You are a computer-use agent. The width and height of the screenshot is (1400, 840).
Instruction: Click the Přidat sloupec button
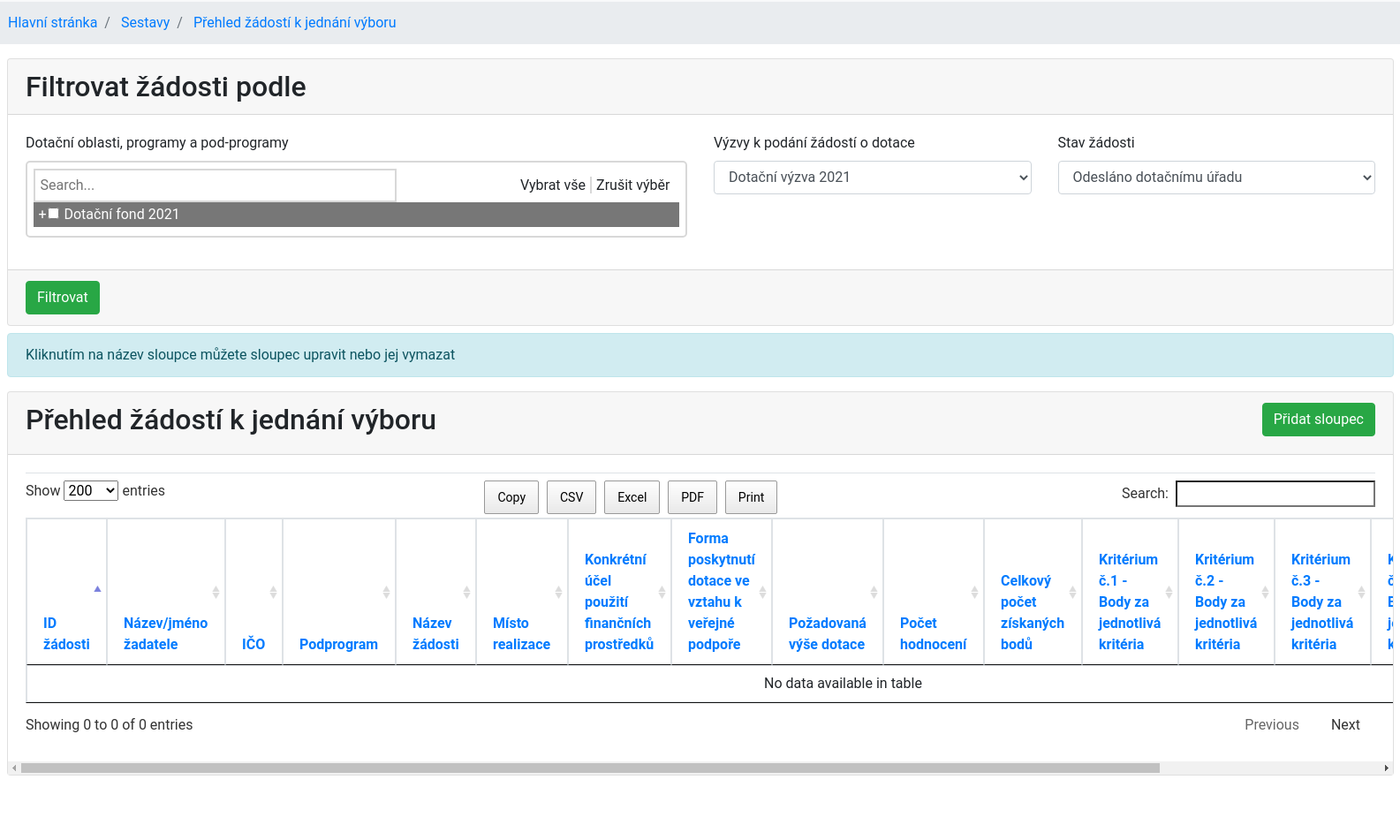(1318, 420)
